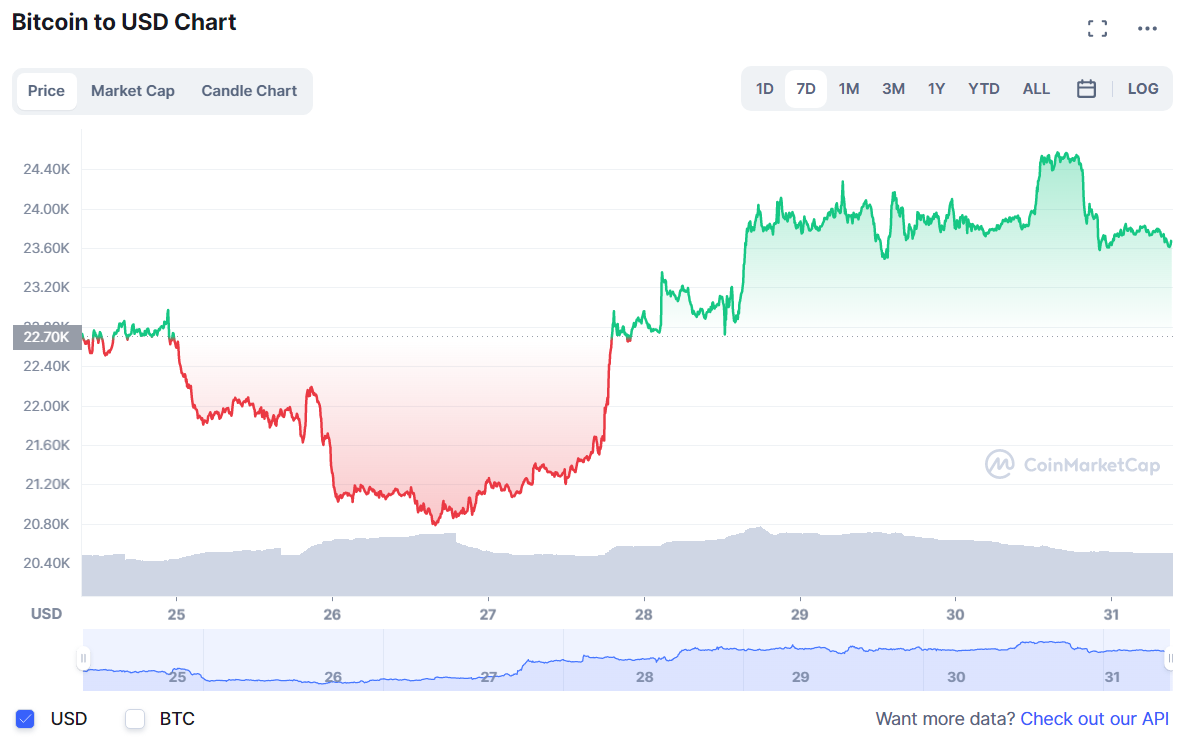Switch to the Market Cap tab

click(132, 90)
